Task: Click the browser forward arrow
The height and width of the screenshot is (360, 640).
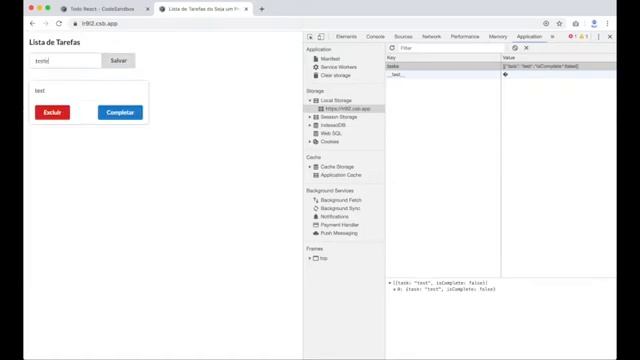Action: click(x=46, y=24)
